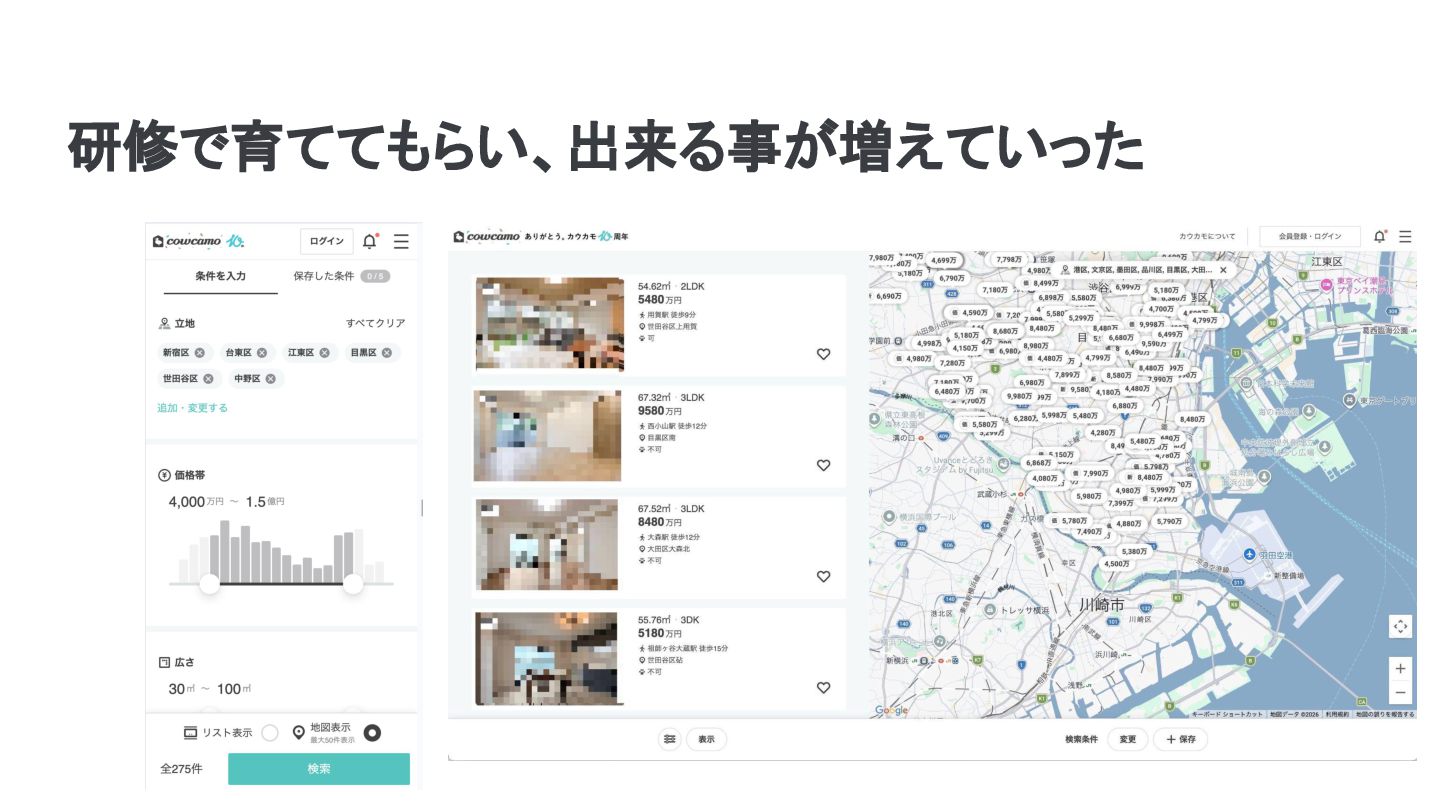Zoom in on the map

click(1400, 668)
